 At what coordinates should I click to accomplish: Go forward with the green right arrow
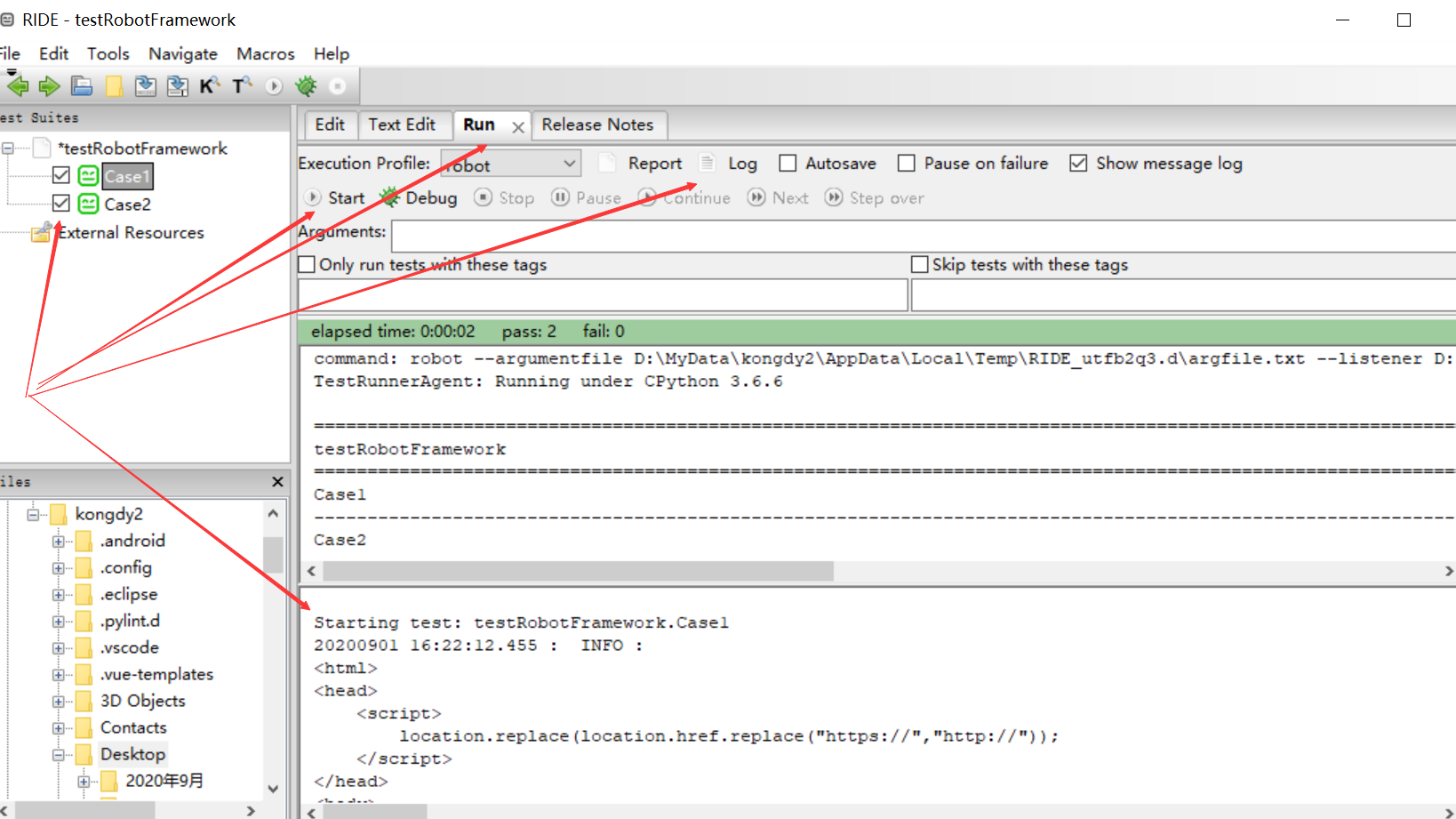point(50,86)
